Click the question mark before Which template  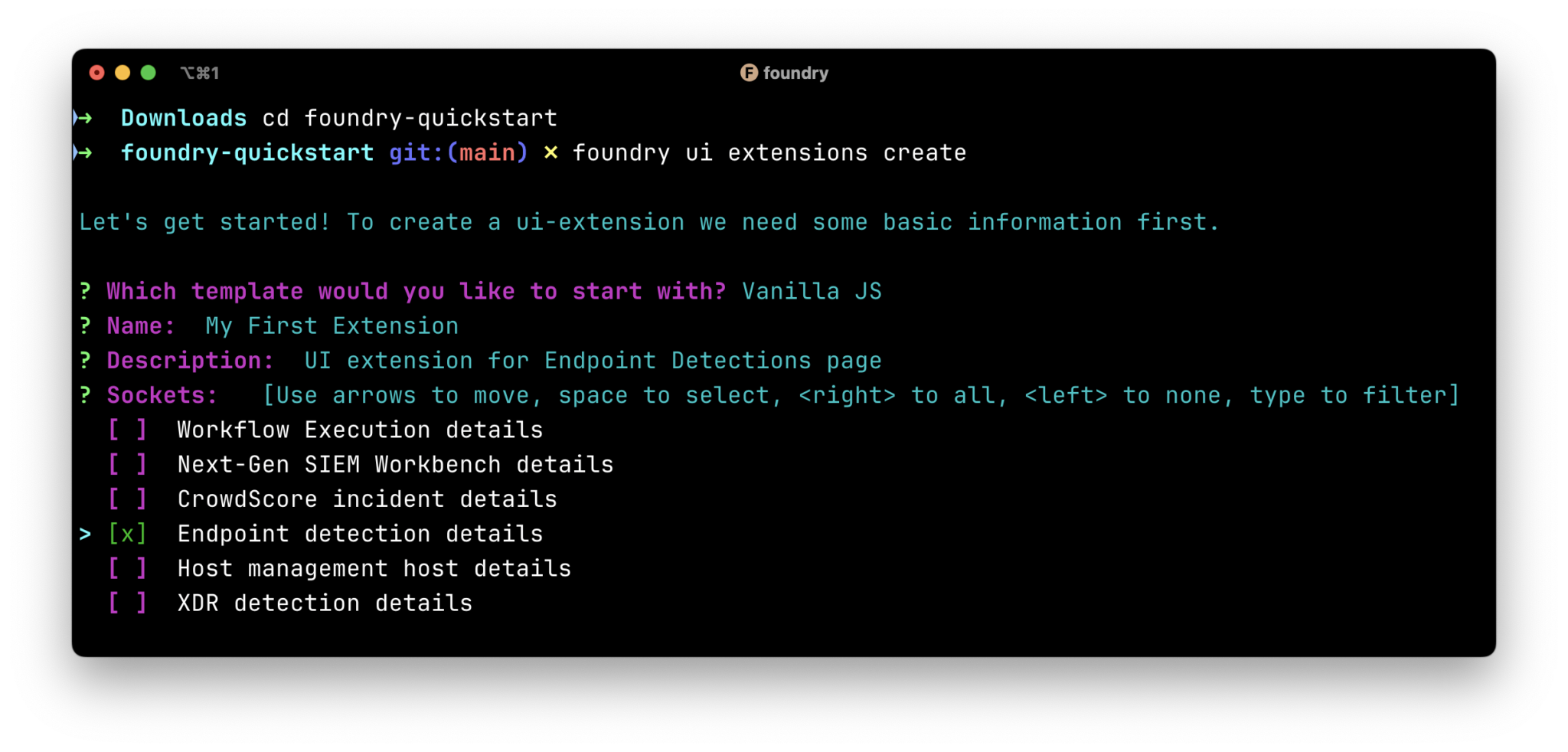click(x=85, y=291)
